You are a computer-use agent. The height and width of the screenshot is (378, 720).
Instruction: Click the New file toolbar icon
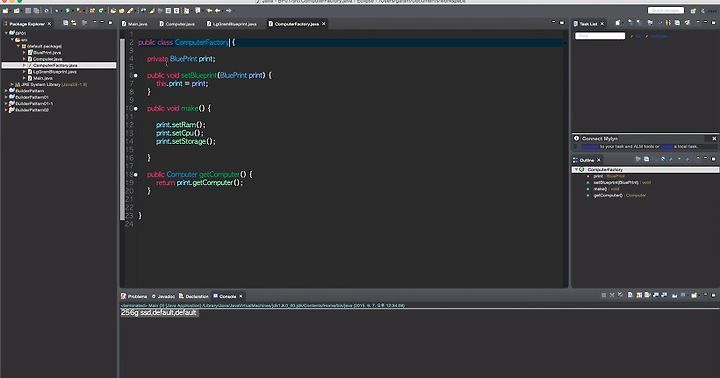click(6, 10)
